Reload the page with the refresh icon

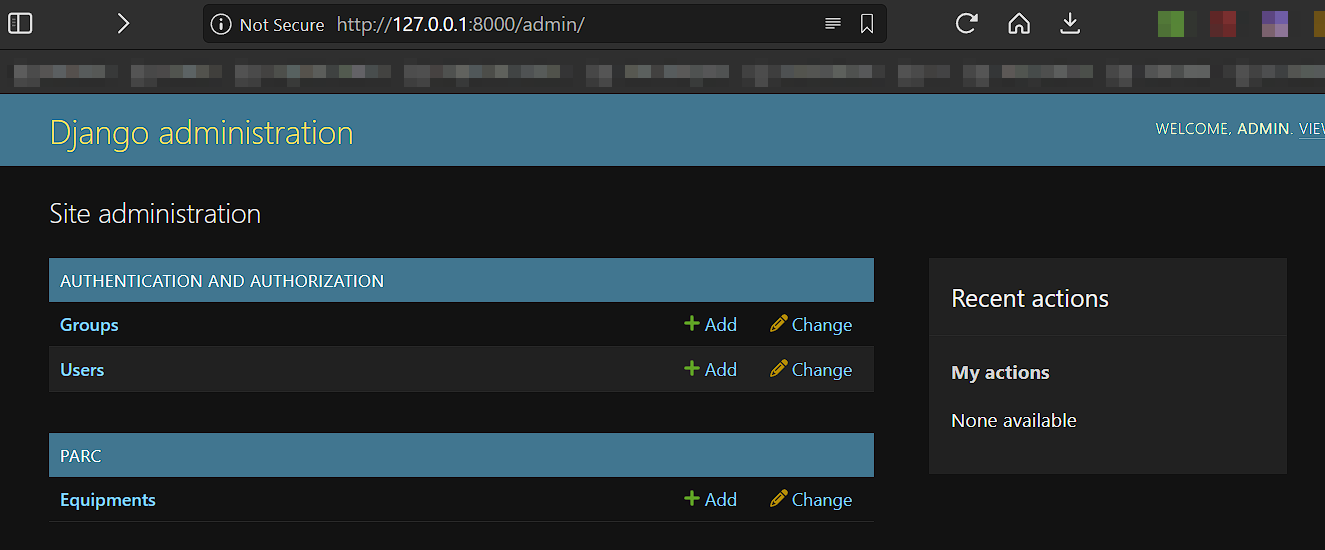(966, 23)
